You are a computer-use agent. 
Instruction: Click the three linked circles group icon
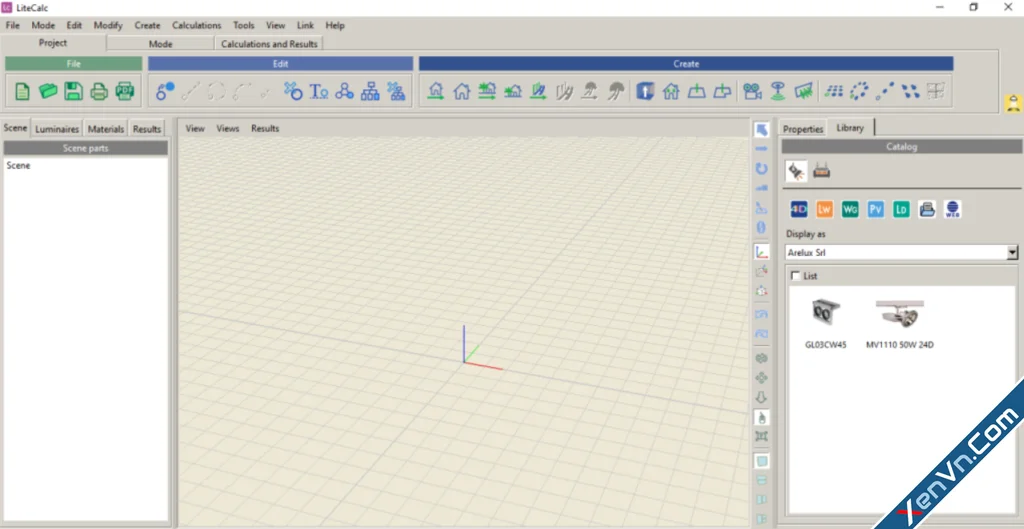coord(344,91)
